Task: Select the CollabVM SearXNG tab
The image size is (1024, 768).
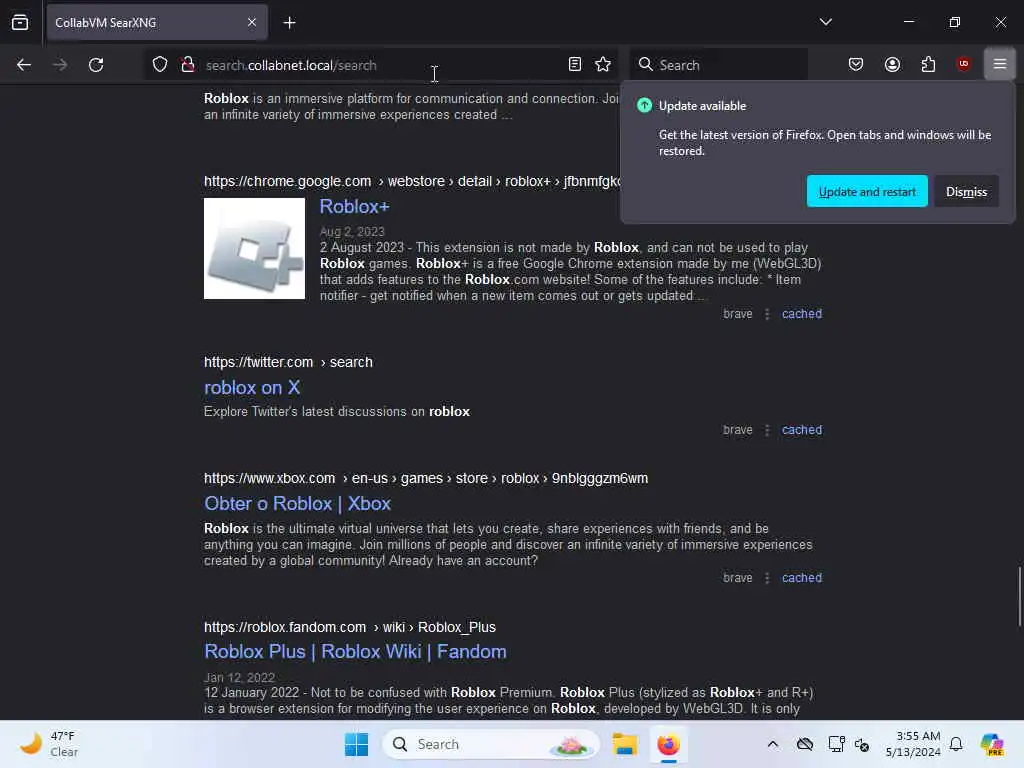Action: (157, 22)
